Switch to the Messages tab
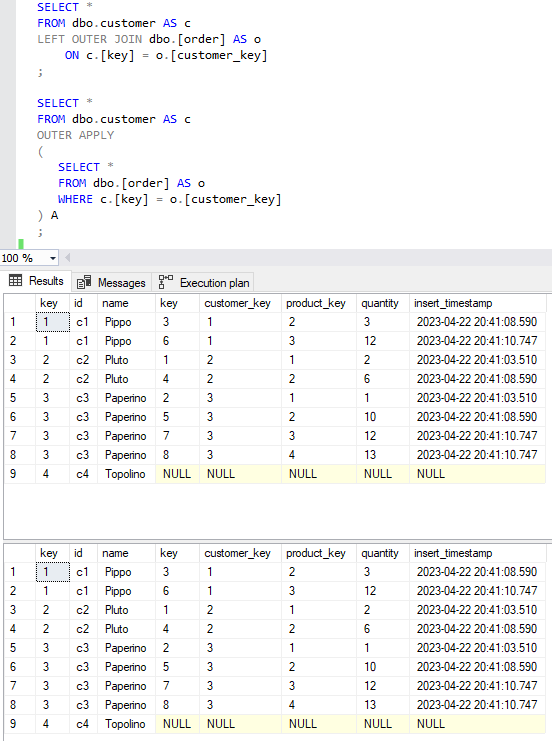Screen dimensions: 552x741 pyautogui.click(x=112, y=283)
